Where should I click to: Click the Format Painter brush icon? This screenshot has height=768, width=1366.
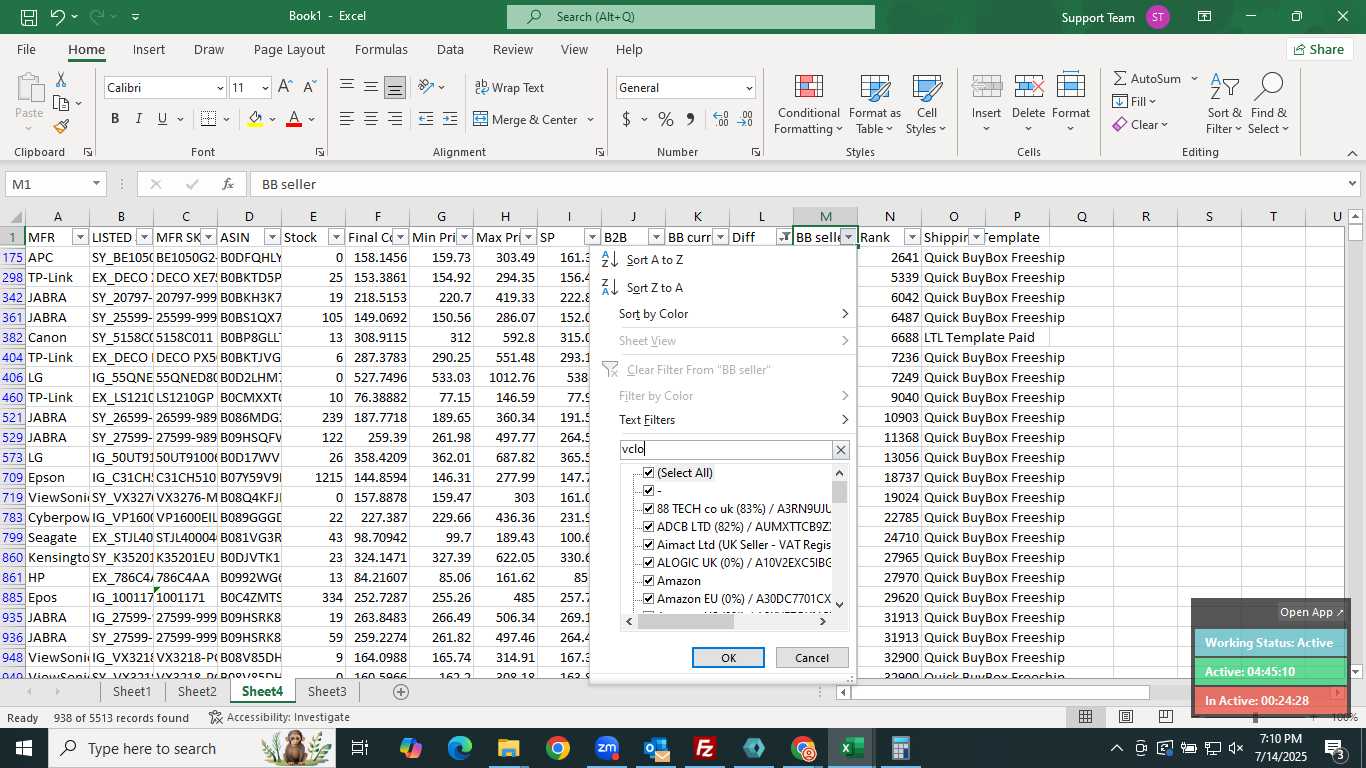coord(61,127)
